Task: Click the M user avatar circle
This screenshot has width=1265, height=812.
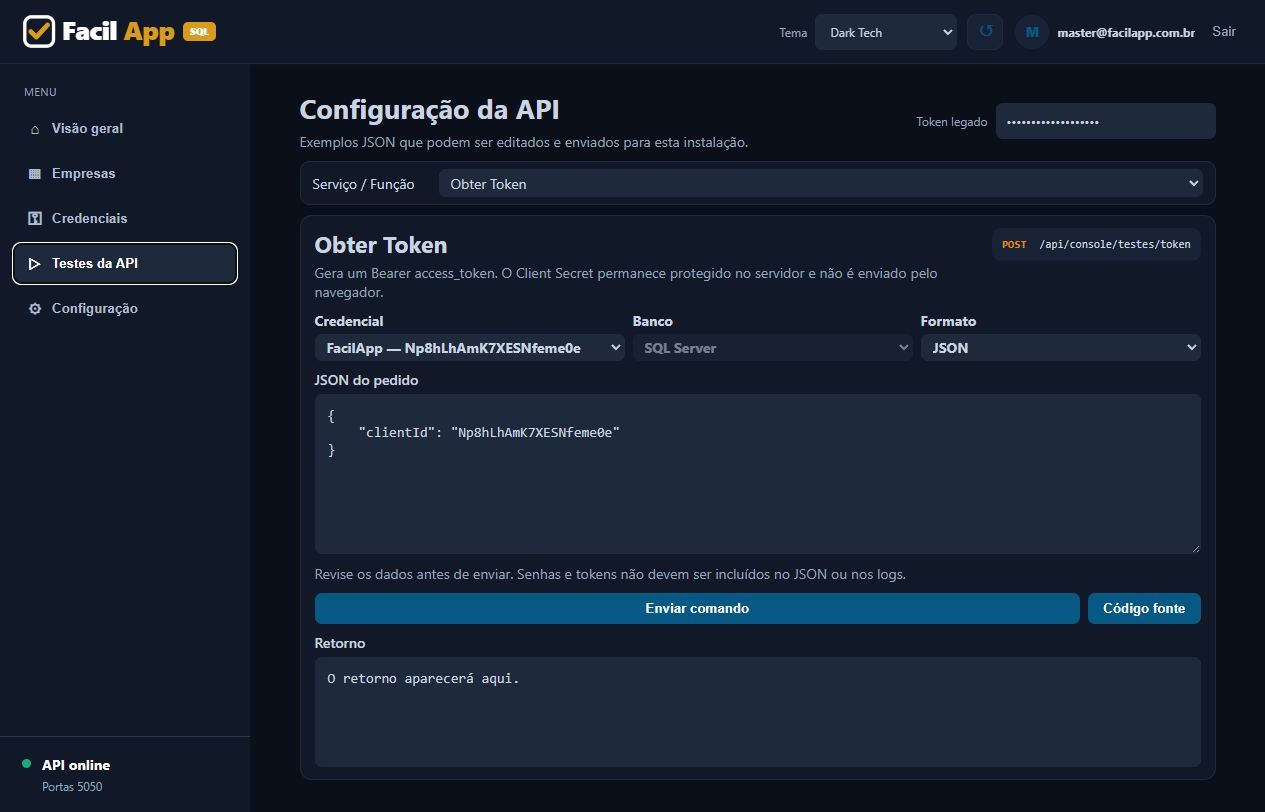Action: pyautogui.click(x=1032, y=32)
